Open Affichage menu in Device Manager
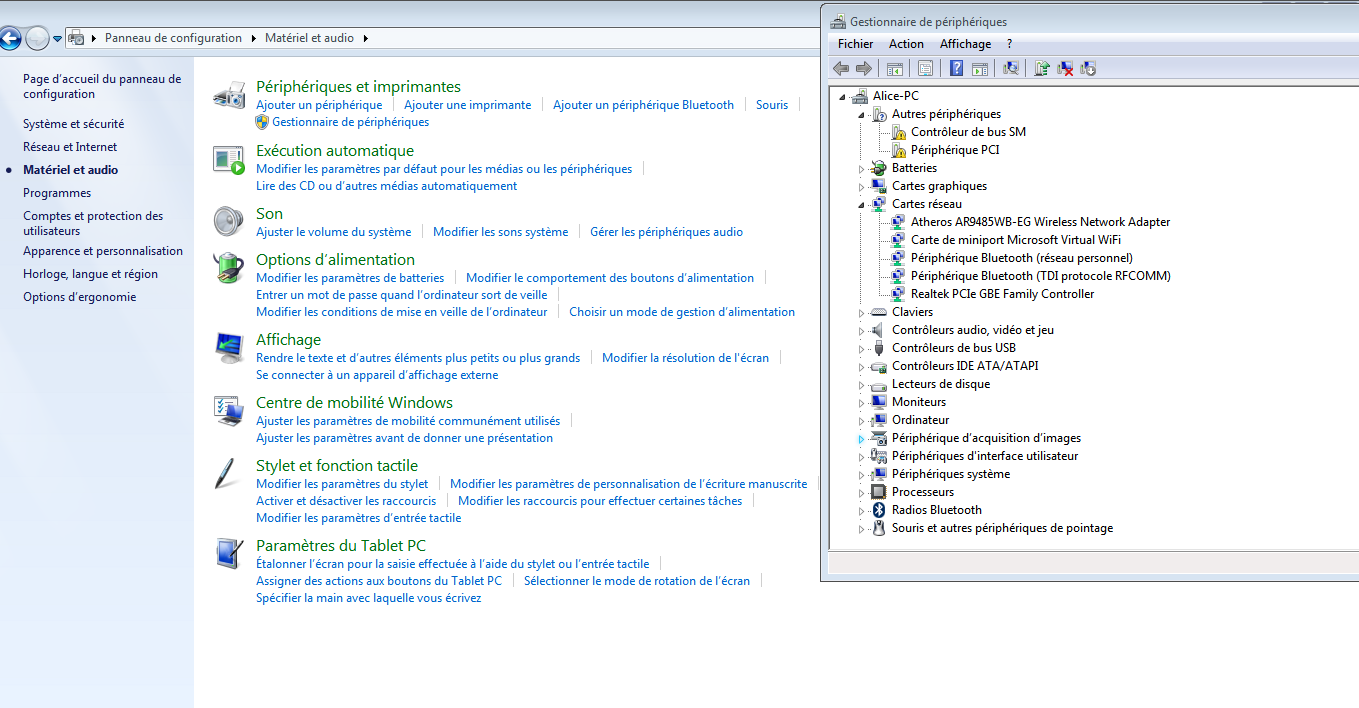 (x=965, y=44)
